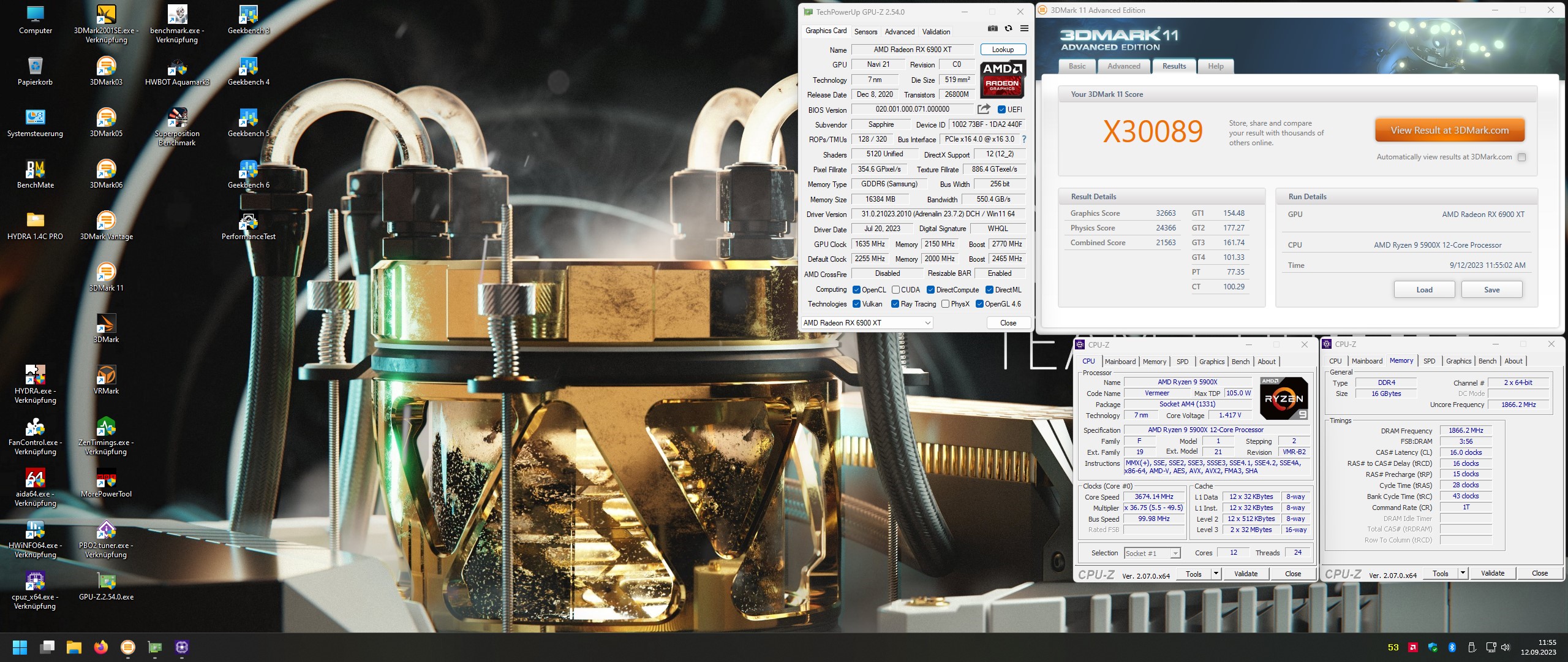1568x662 pixels.
Task: Toggle the Ray Tracing checkbox
Action: click(895, 304)
